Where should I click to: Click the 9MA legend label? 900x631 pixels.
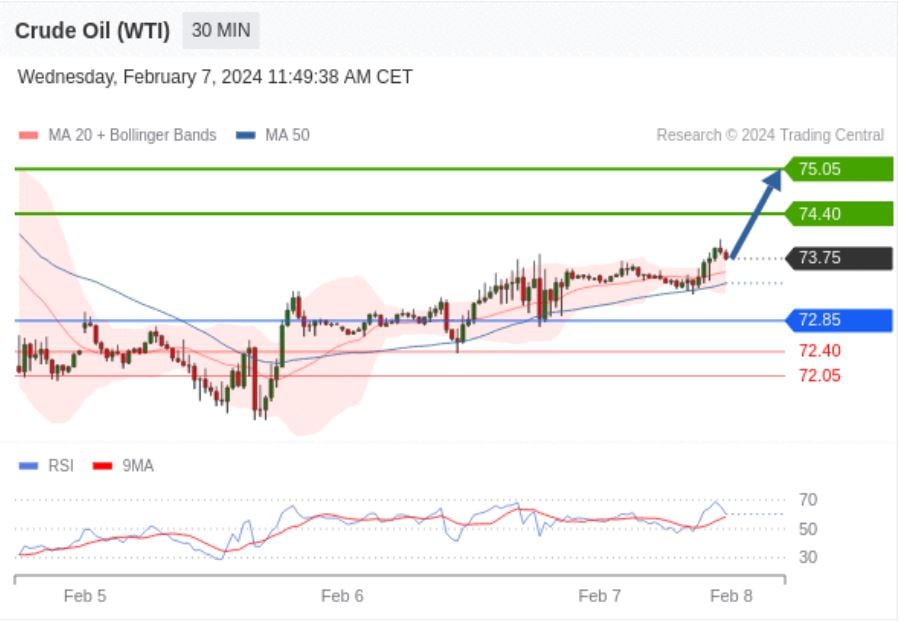click(138, 466)
